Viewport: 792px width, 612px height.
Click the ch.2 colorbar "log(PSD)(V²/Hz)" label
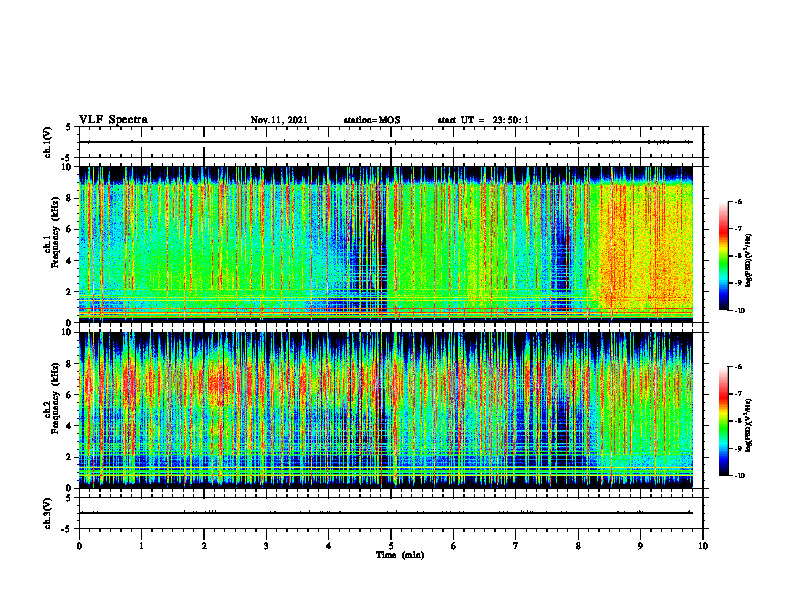click(749, 425)
